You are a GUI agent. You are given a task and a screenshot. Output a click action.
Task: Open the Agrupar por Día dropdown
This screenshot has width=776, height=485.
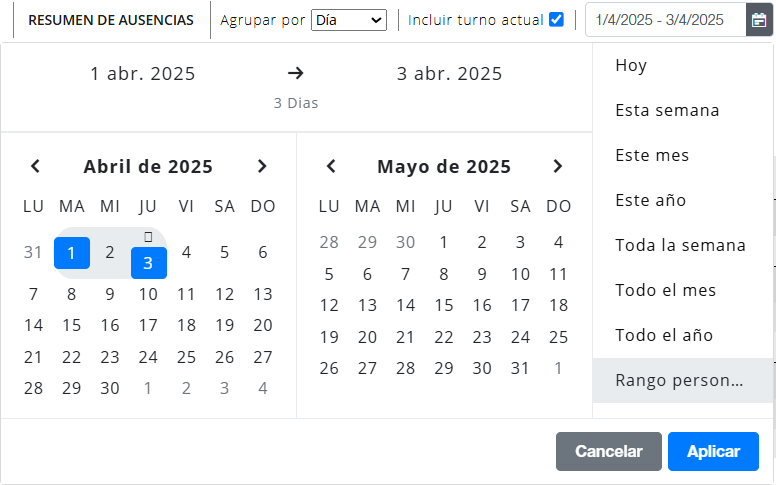click(x=349, y=20)
